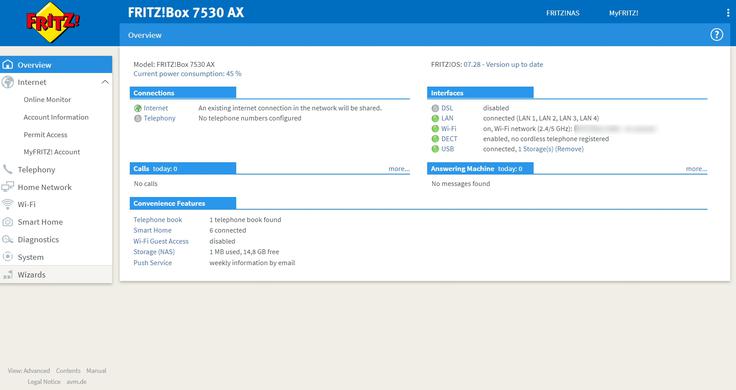Click the Wi-Fi signal sidebar icon
Screen dimensions: 736x390
(x=8, y=204)
